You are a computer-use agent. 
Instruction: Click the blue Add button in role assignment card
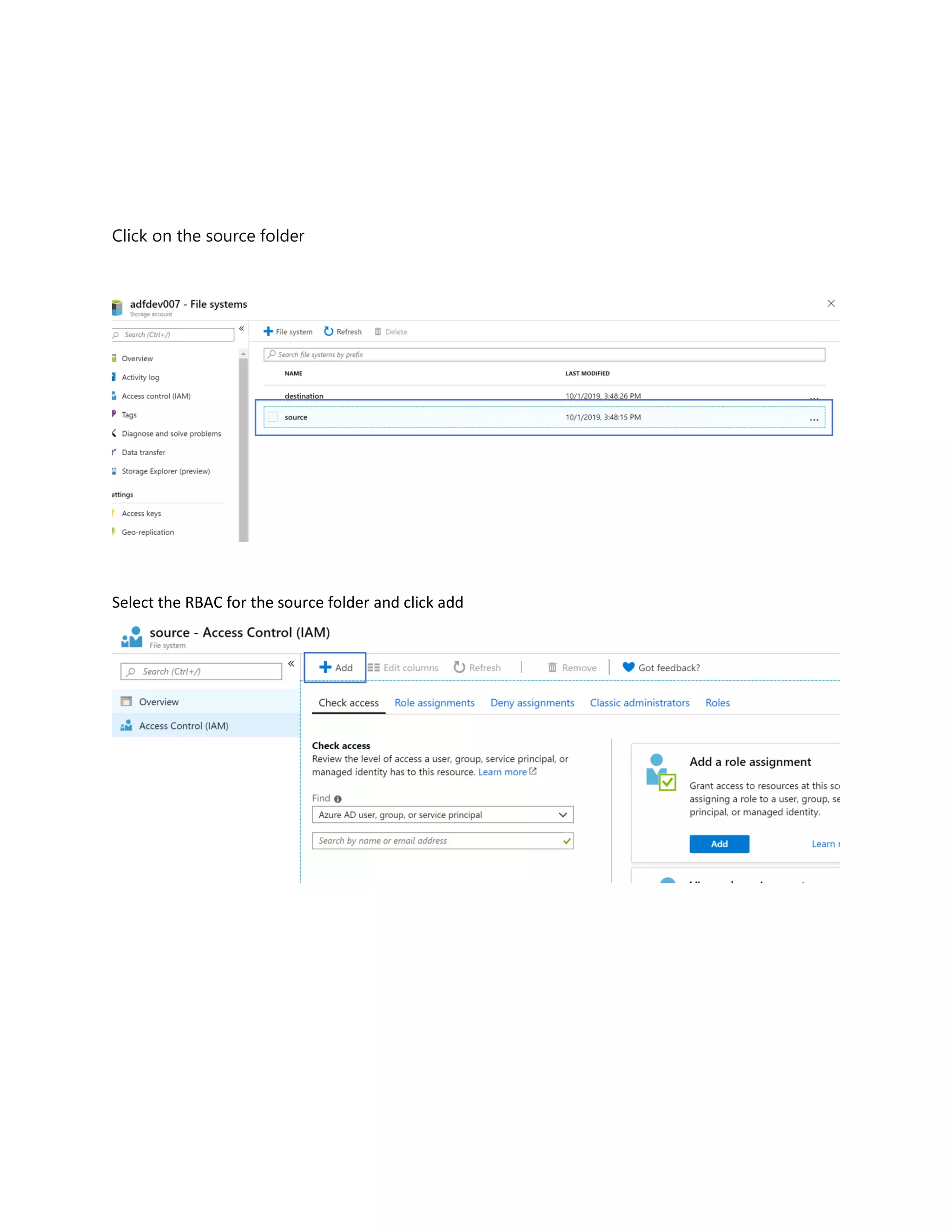point(719,844)
